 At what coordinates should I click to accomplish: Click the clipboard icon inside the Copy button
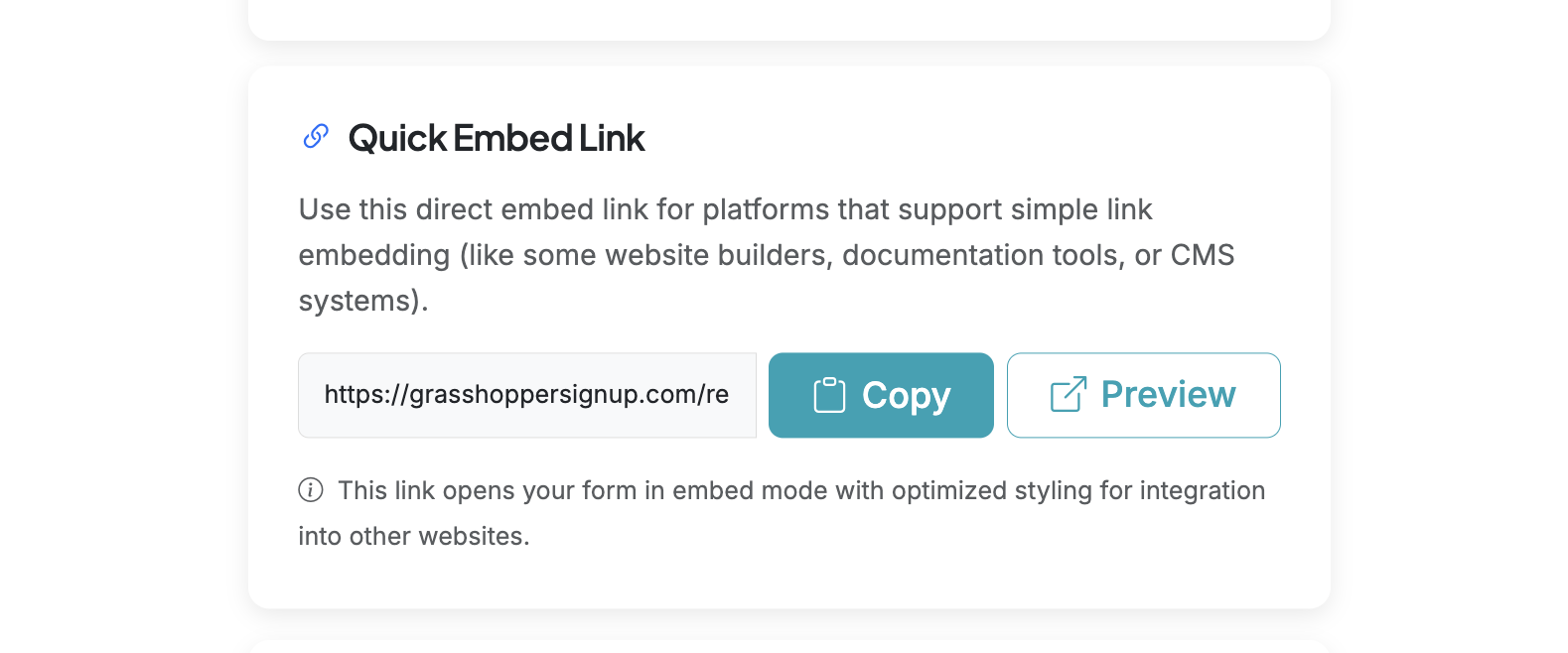[x=828, y=394]
